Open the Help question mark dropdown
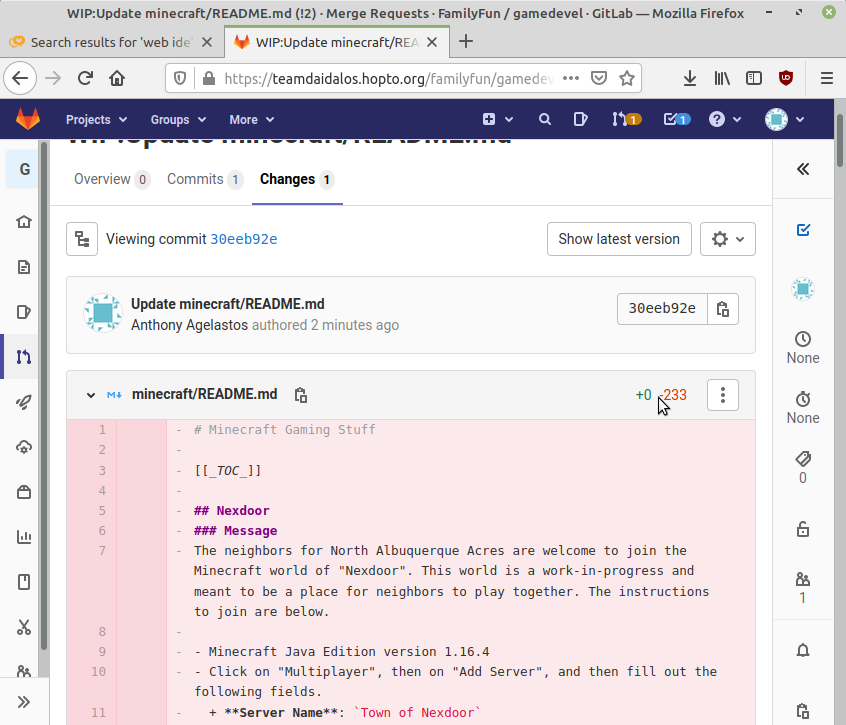 pyautogui.click(x=725, y=119)
